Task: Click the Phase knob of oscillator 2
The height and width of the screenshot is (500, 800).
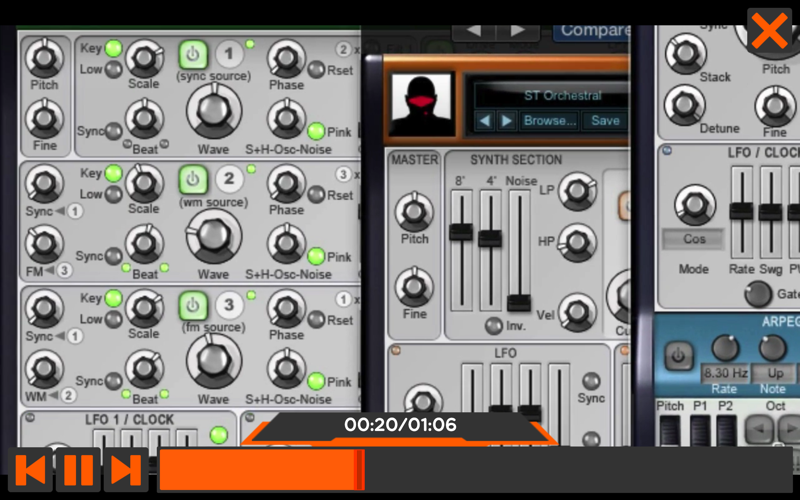Action: [286, 183]
